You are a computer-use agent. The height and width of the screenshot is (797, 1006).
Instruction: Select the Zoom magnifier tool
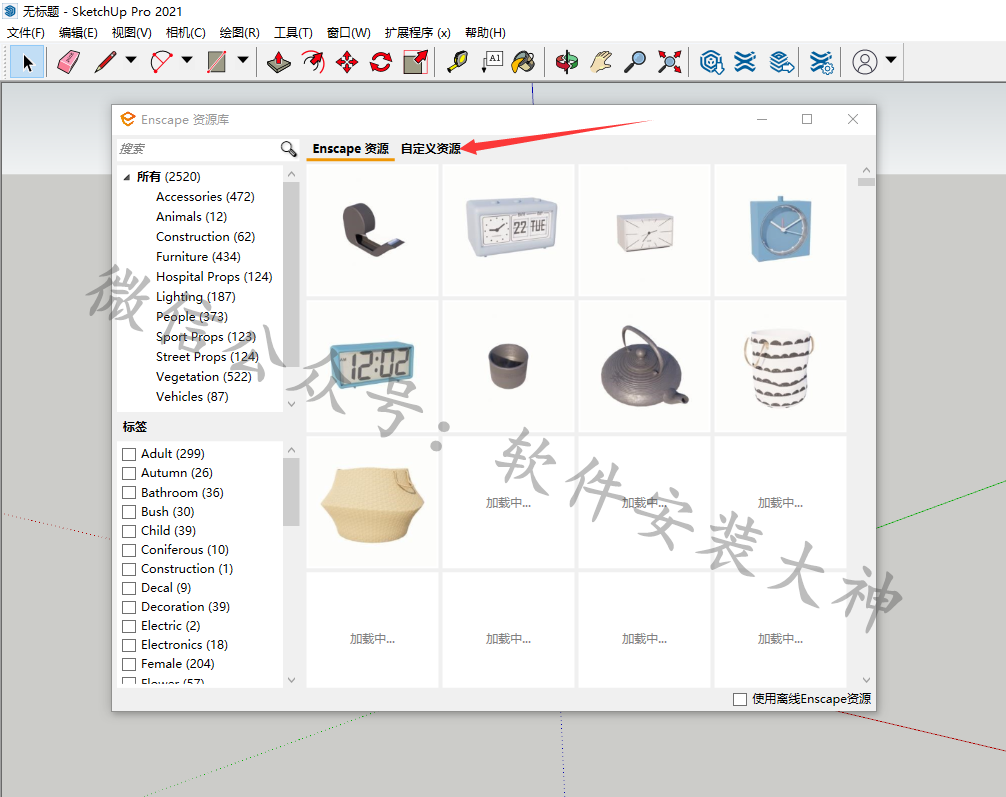(x=635, y=62)
